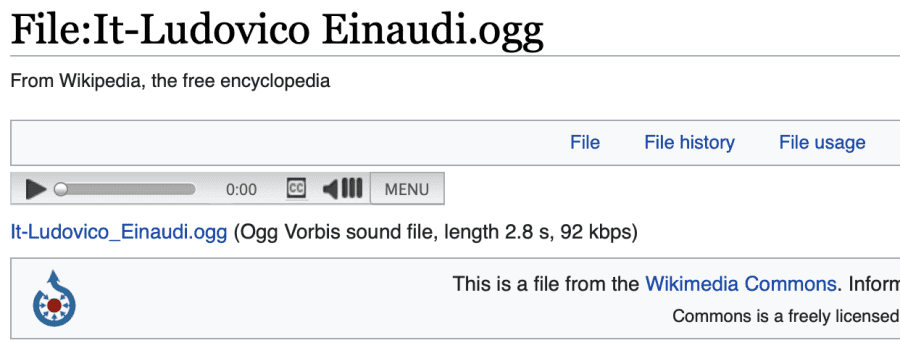900x364 pixels.
Task: Open the It-Ludovico_Einaudi.ogg file link
Action: tap(119, 233)
